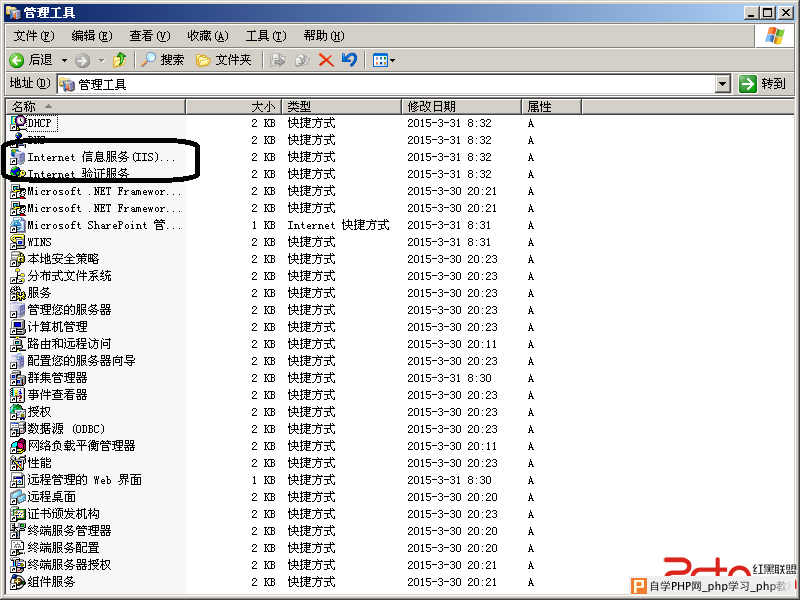Open the Views dropdown button

coord(384,60)
